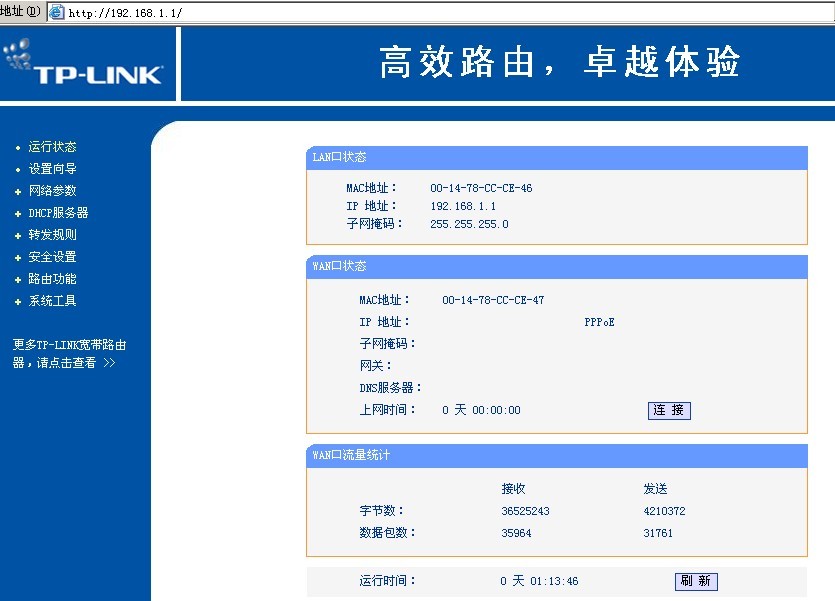Click sent bytes 4210372
Image resolution: width=835 pixels, height=601 pixels.
[664, 511]
